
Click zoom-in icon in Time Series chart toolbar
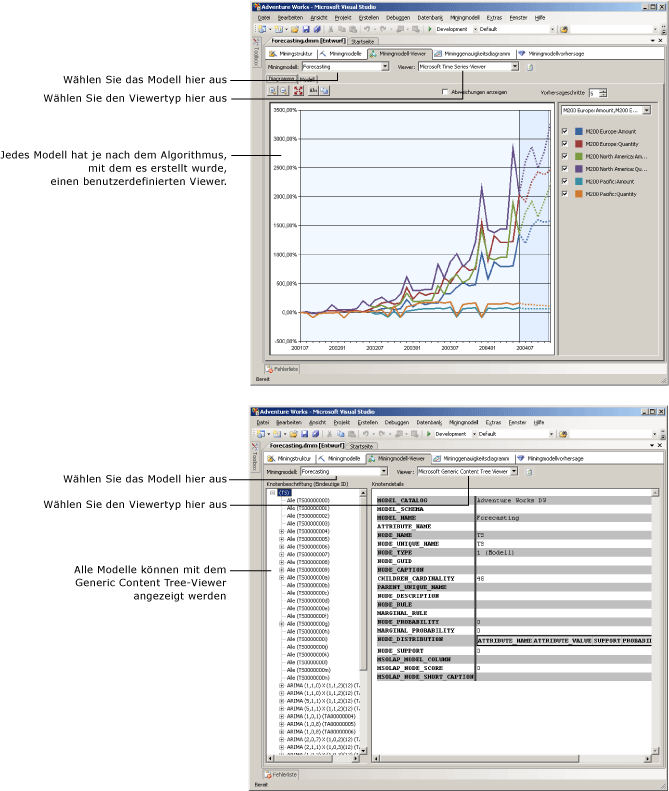[273, 90]
